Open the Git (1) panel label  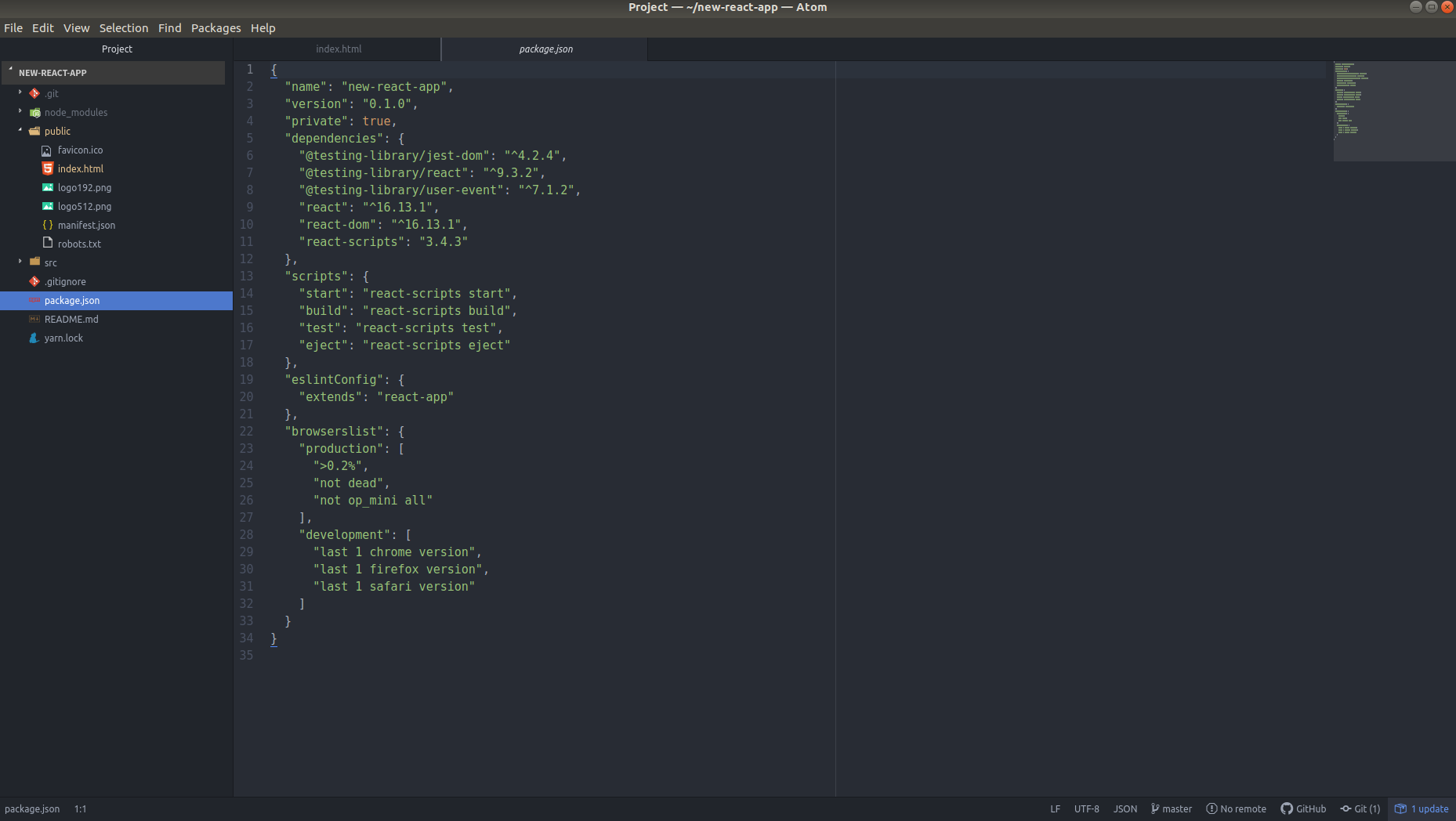click(1367, 808)
